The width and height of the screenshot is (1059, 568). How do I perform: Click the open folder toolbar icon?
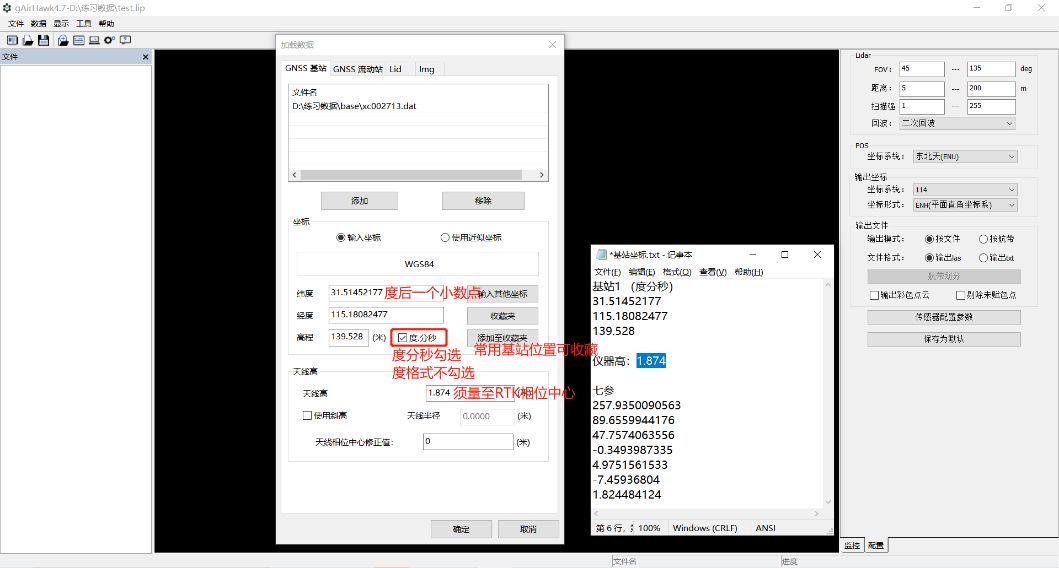[x=28, y=41]
